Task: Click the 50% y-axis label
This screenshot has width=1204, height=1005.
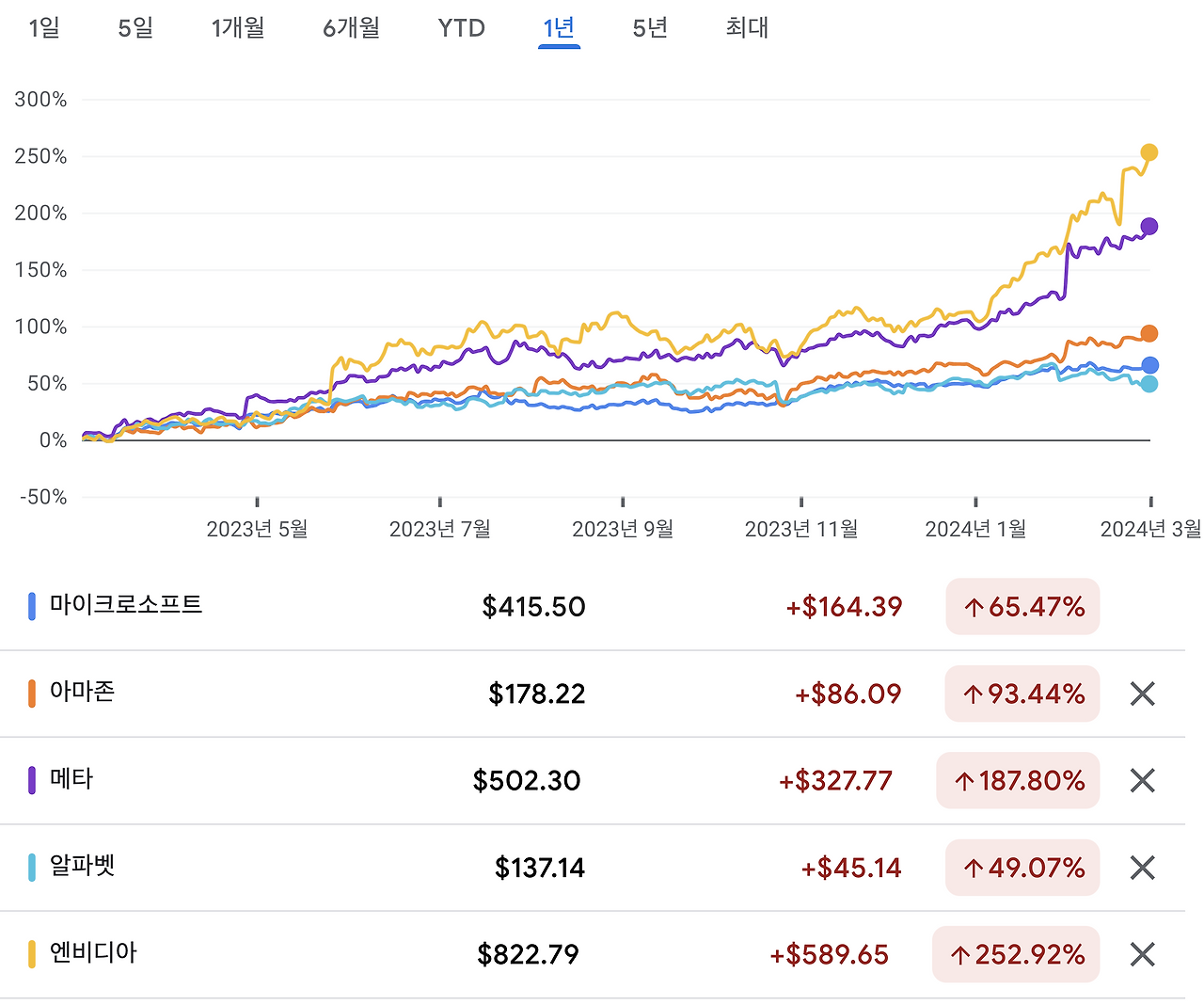Action: coord(45,384)
